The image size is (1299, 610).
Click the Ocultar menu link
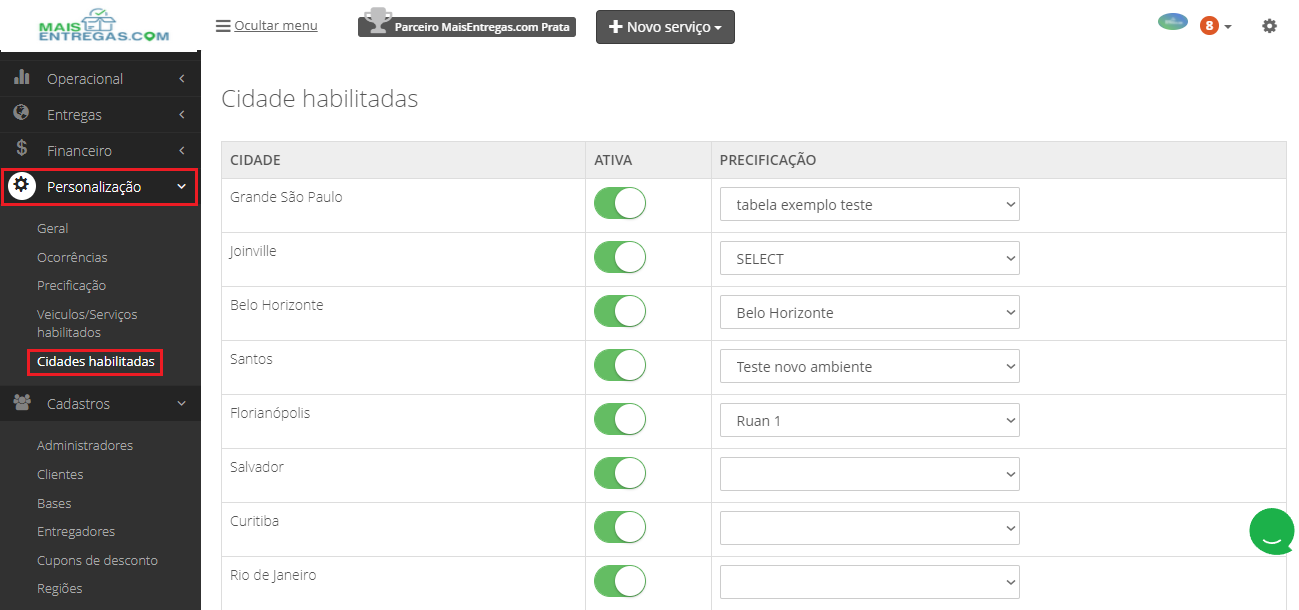click(x=275, y=26)
